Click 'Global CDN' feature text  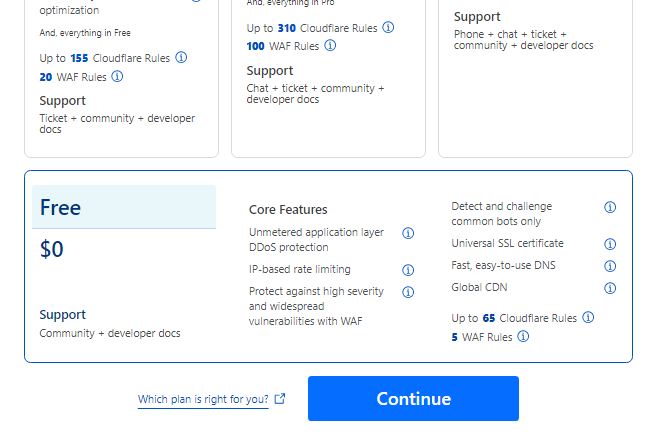479,287
